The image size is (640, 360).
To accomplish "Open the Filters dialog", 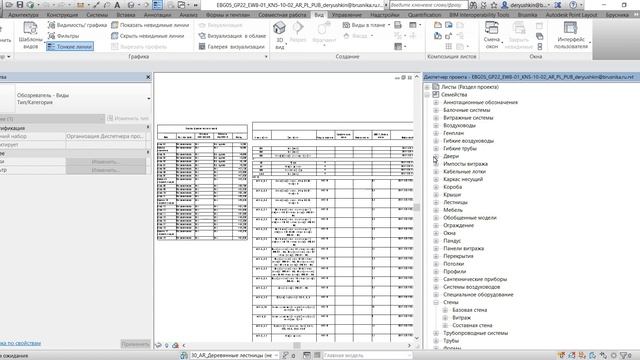I will click(63, 36).
